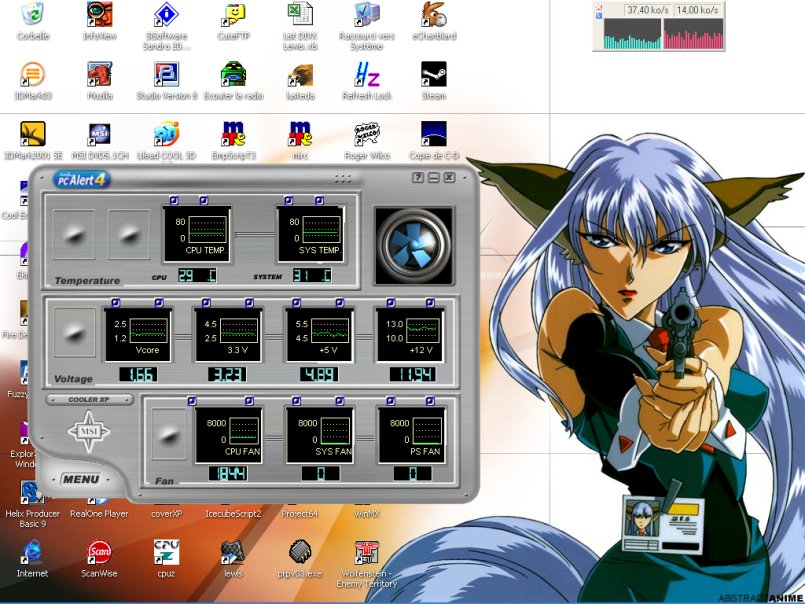Image resolution: width=805 pixels, height=604 pixels.
Task: Select the MSI DVD5.1CH shortcut icon
Action: point(100,134)
